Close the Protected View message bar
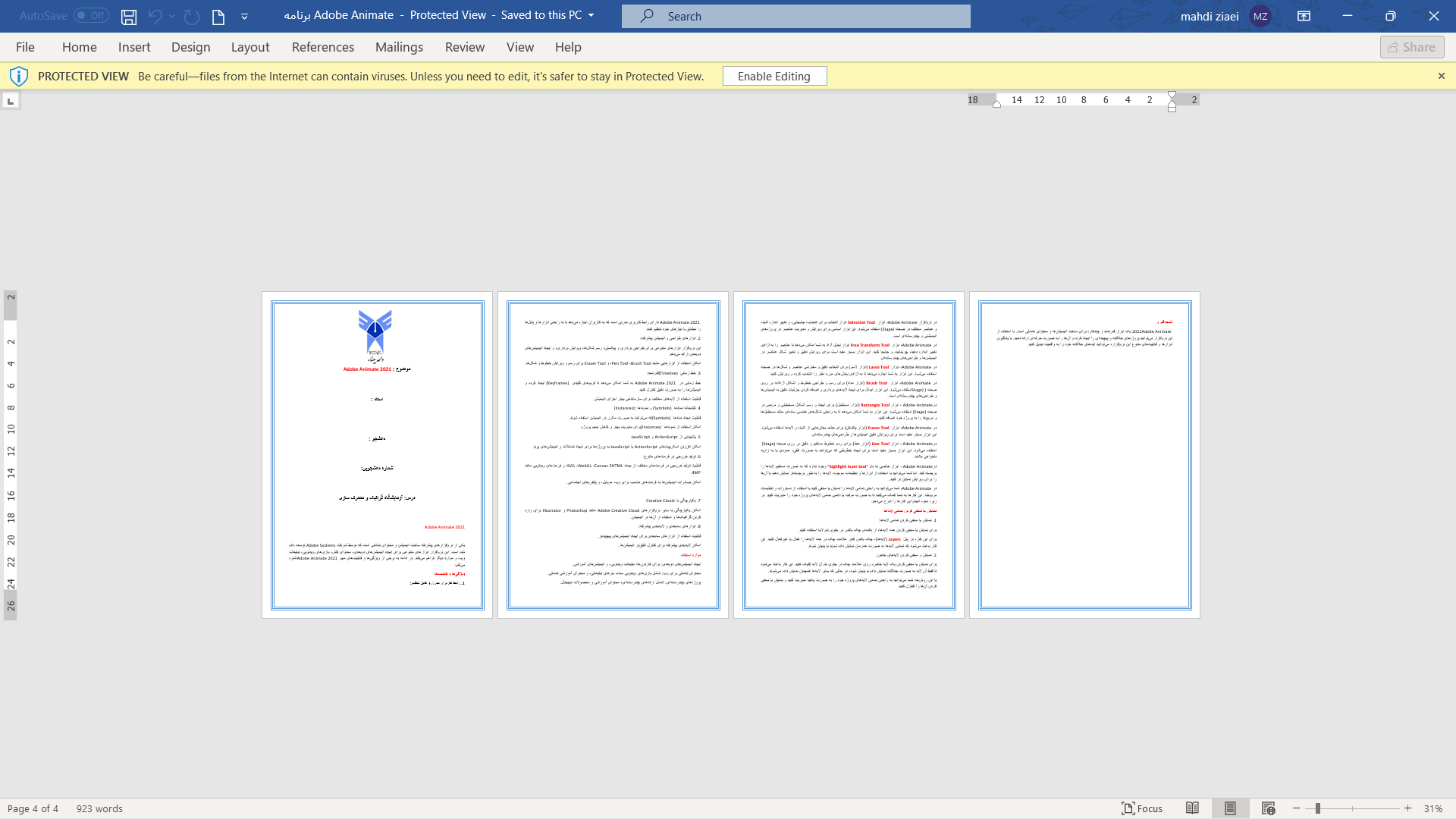This screenshot has height=819, width=1456. point(1442,76)
